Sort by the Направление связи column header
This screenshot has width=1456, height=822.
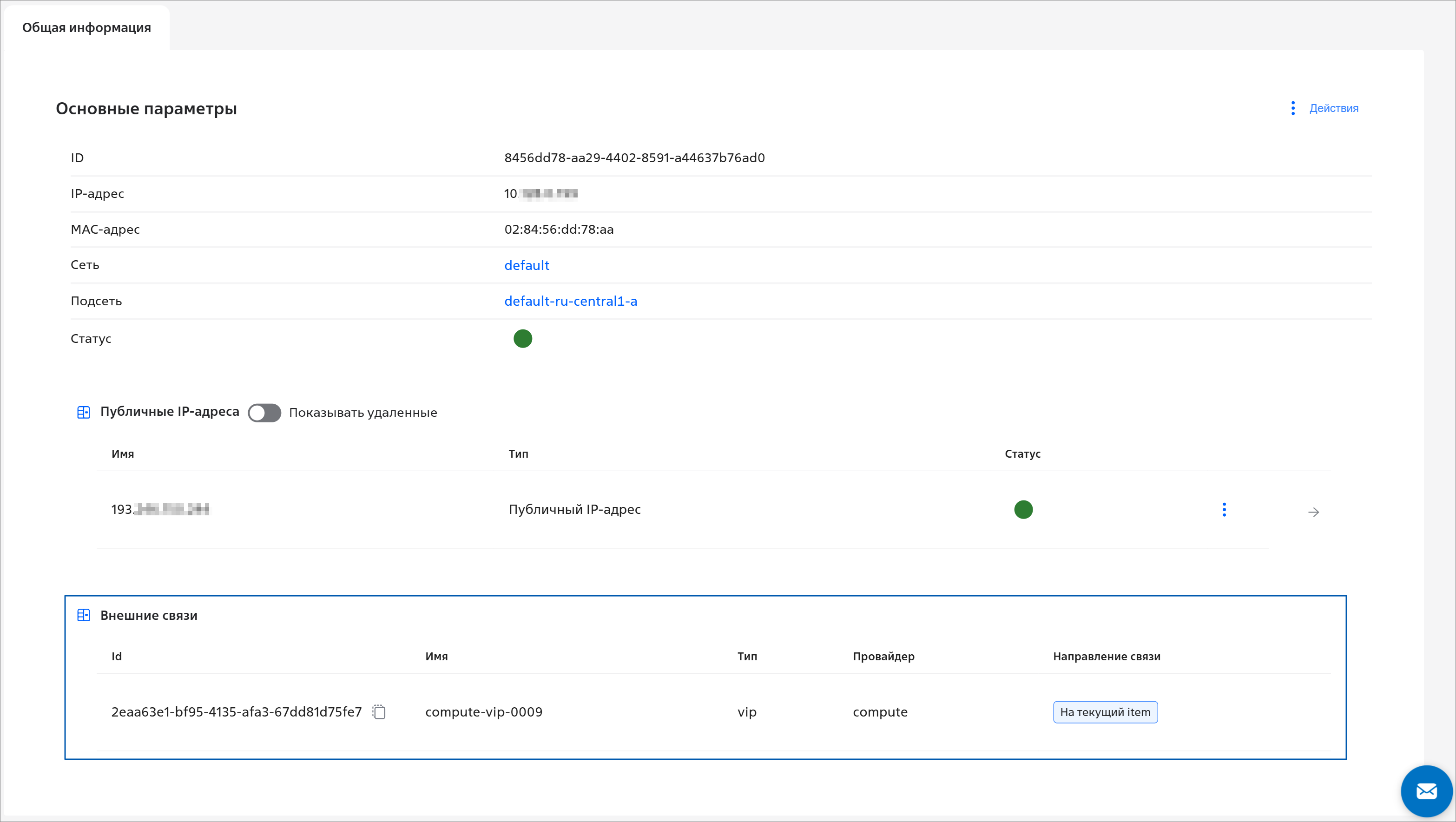[1106, 657]
